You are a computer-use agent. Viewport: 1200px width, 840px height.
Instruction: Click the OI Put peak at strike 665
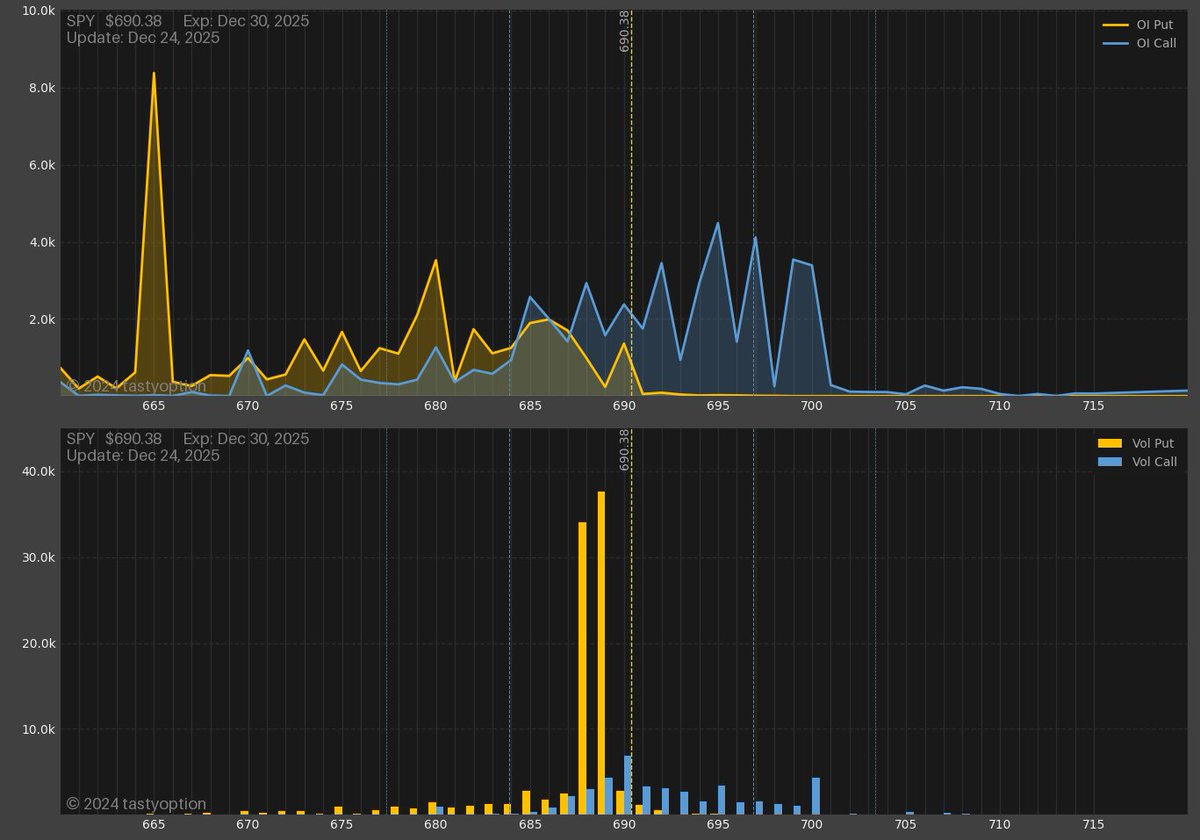click(154, 73)
